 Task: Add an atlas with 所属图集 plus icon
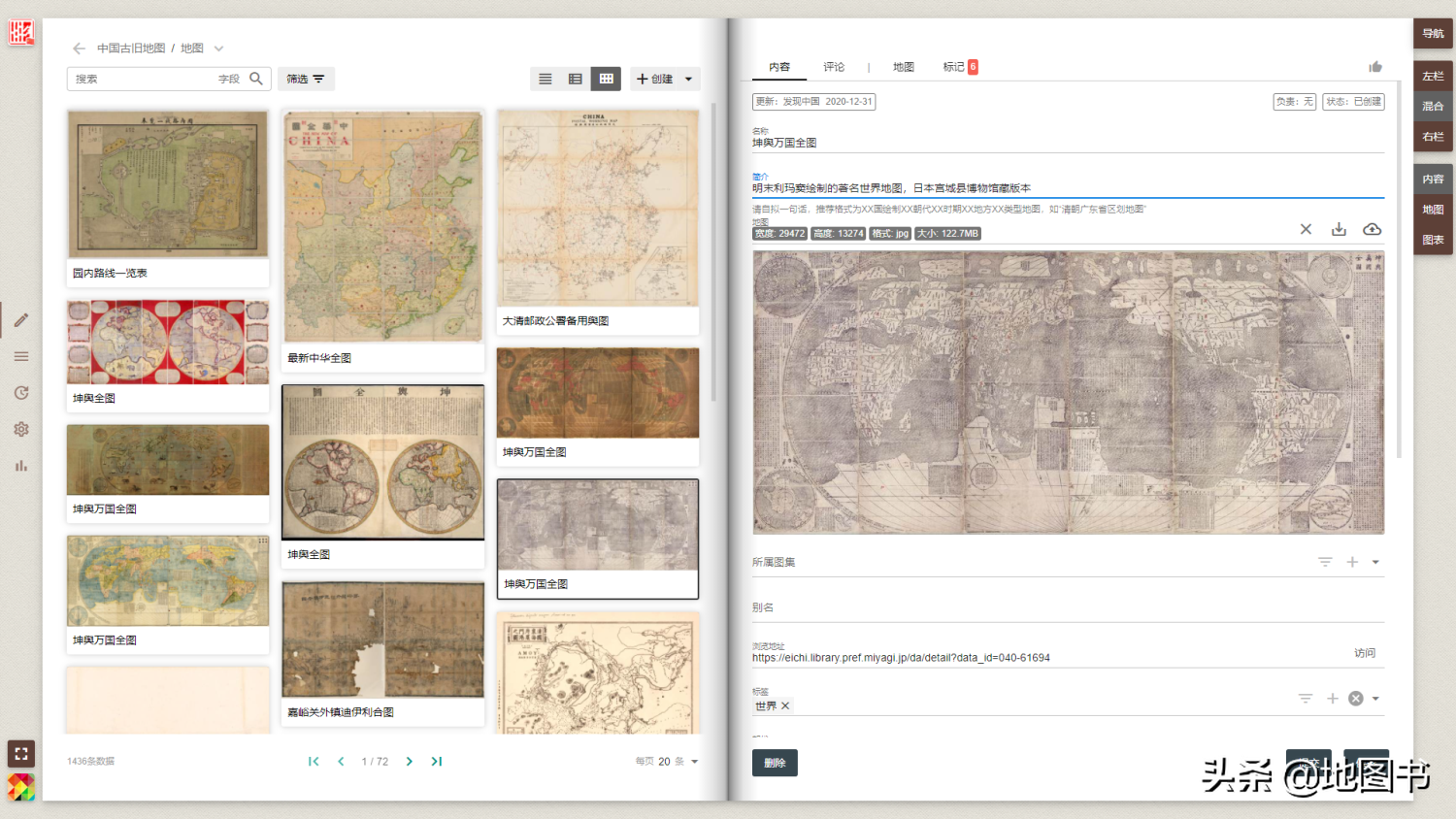pyautogui.click(x=1352, y=562)
